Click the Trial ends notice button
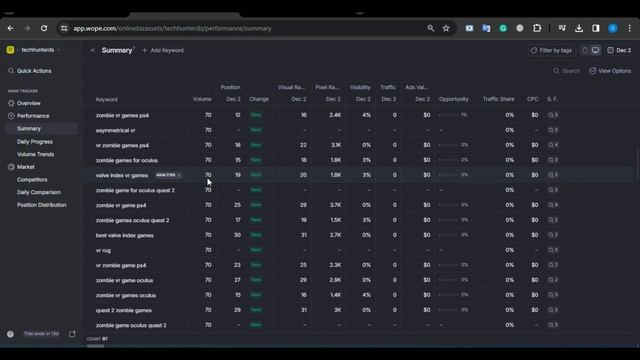Screen dimensions: 640x360 pos(41,334)
